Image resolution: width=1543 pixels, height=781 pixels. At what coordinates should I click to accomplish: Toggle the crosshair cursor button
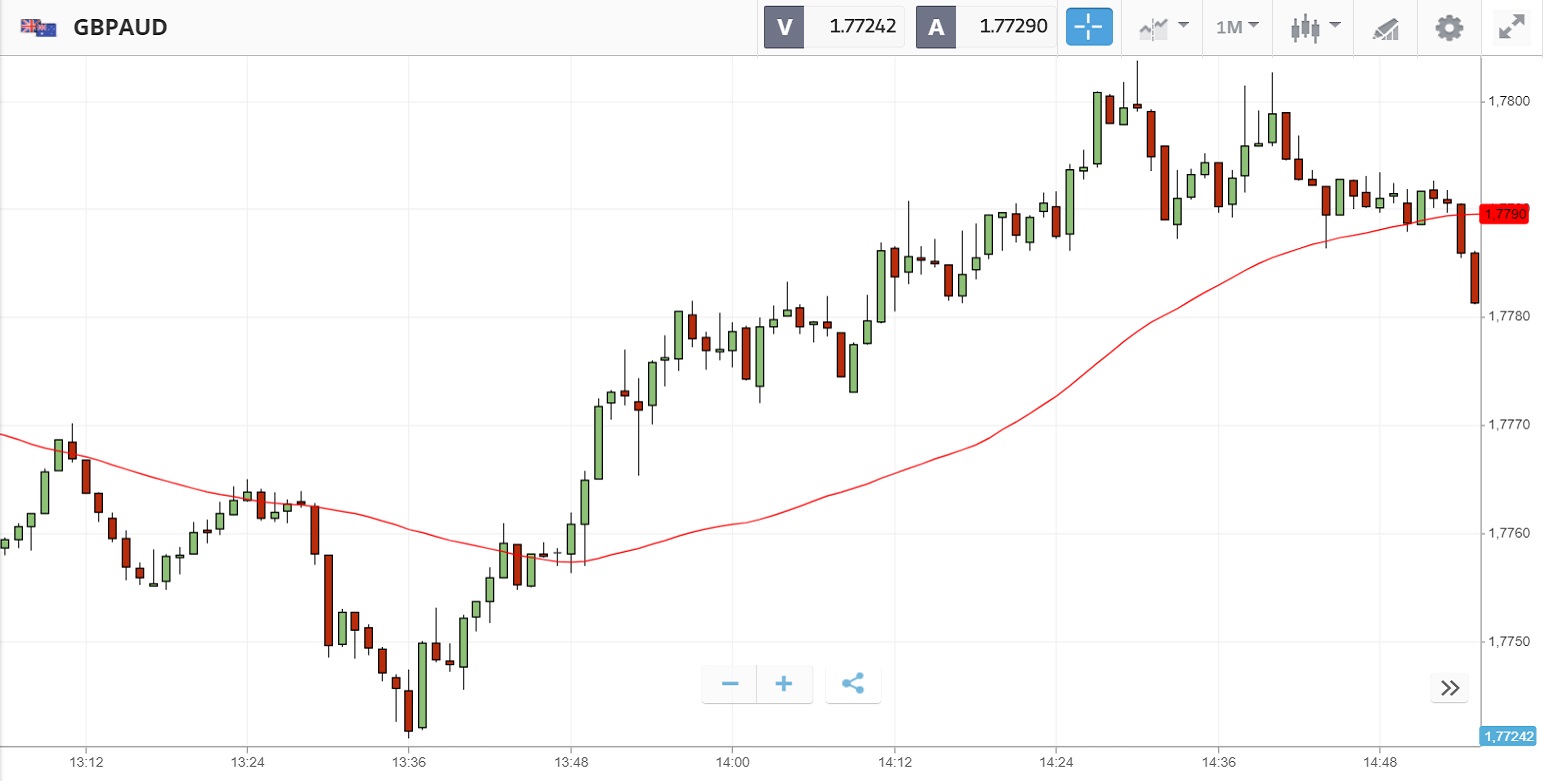pyautogui.click(x=1089, y=27)
